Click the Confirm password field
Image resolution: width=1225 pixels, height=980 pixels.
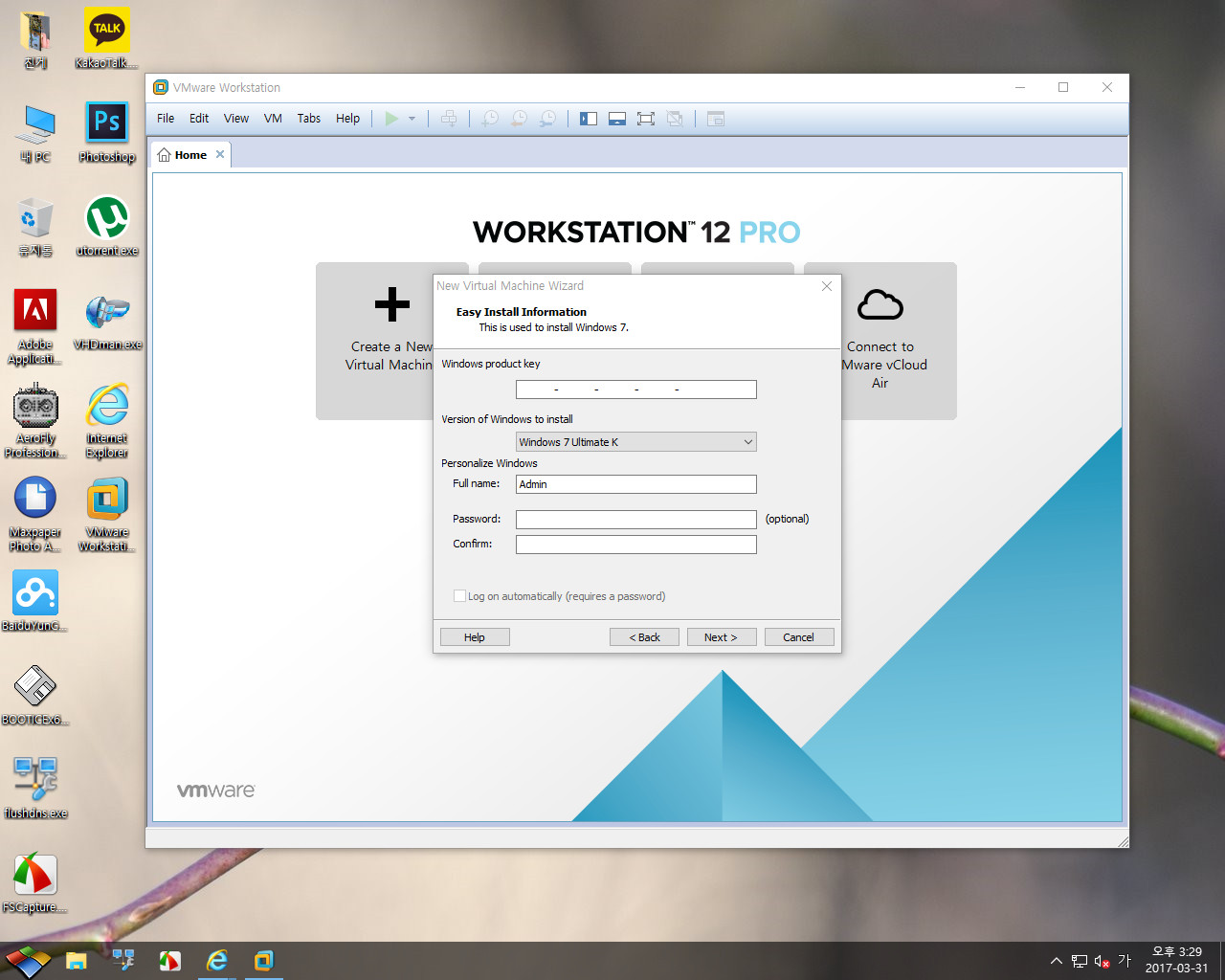pos(636,545)
